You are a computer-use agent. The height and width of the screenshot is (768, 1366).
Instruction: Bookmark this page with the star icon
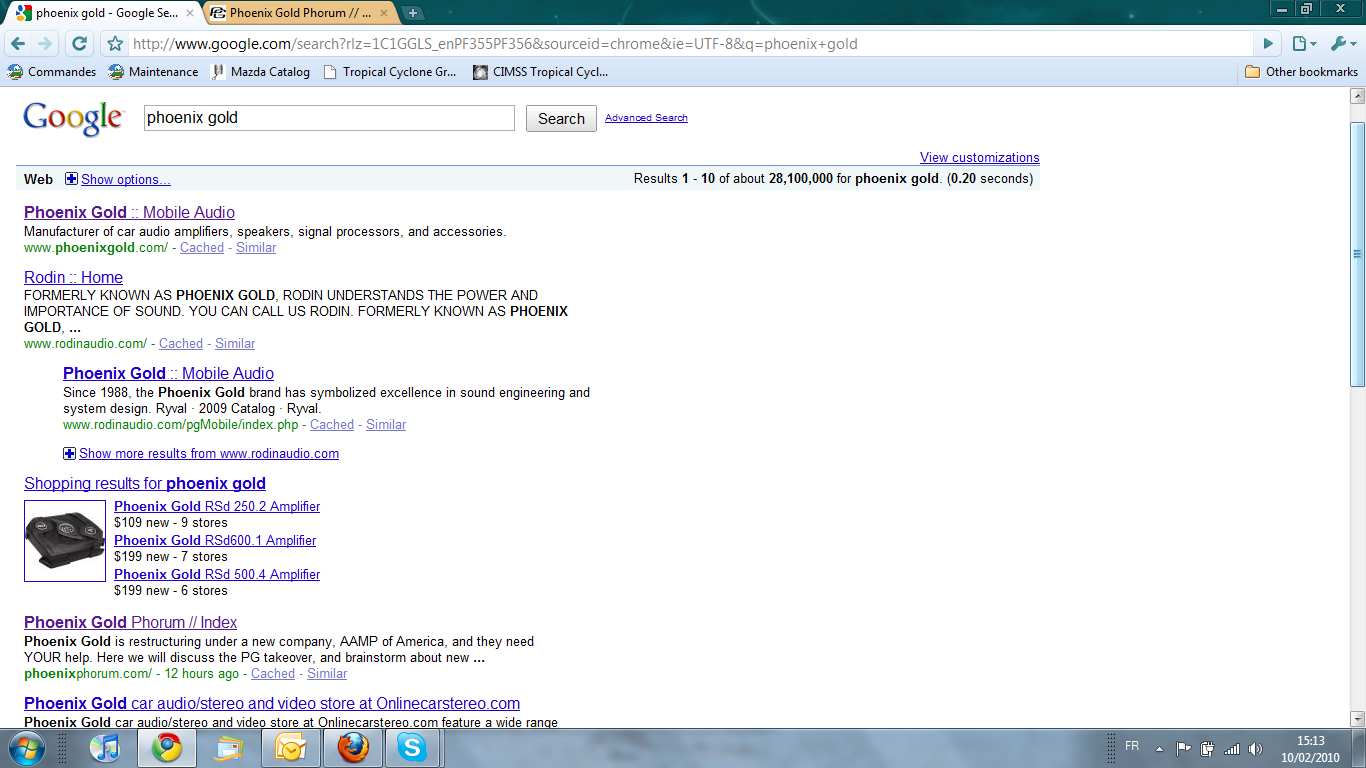click(115, 44)
